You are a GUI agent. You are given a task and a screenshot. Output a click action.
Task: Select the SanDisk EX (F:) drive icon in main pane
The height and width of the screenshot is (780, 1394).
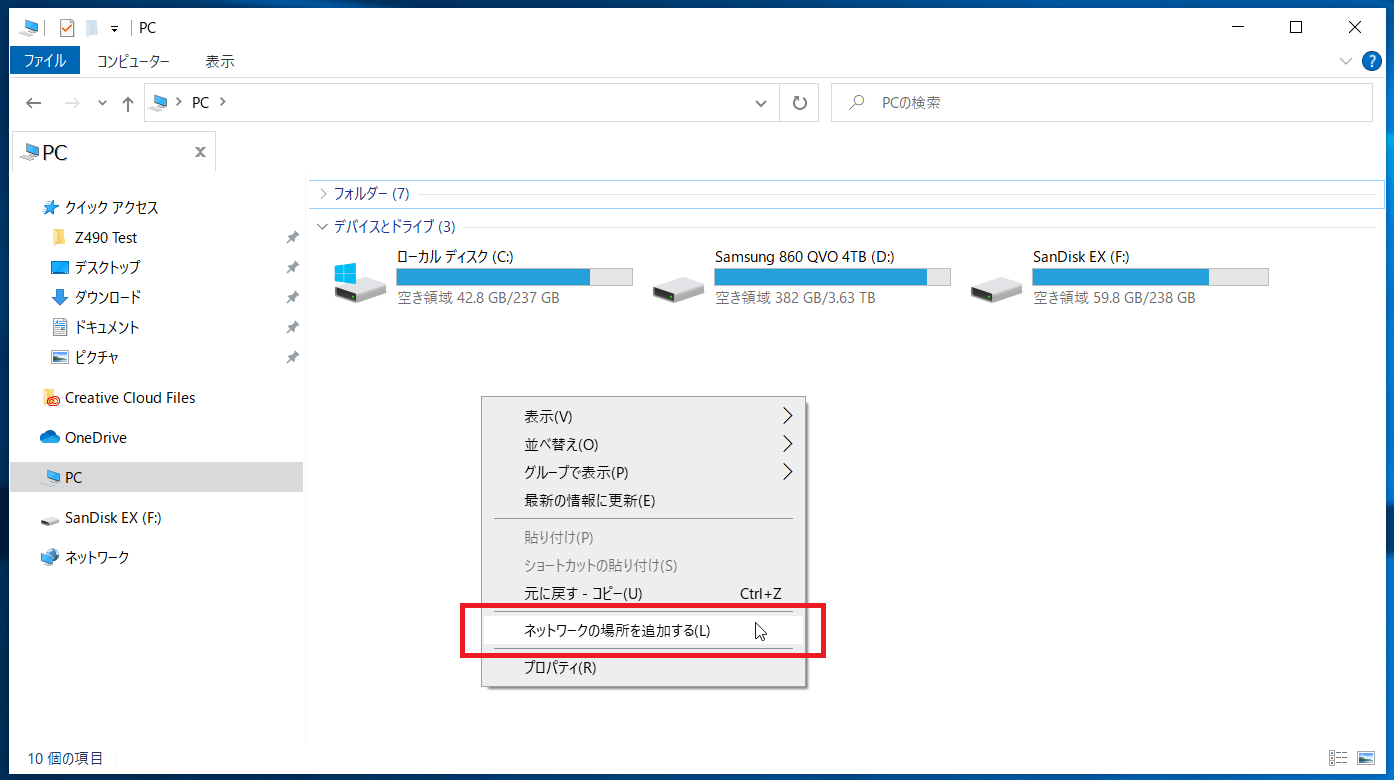pos(996,288)
